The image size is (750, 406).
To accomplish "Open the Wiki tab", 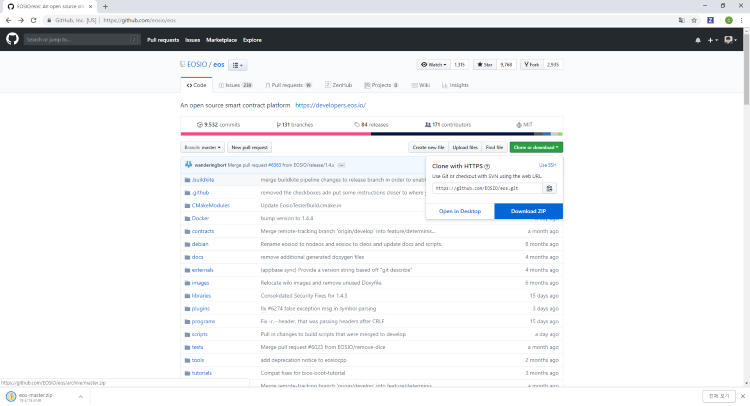I will pyautogui.click(x=420, y=85).
